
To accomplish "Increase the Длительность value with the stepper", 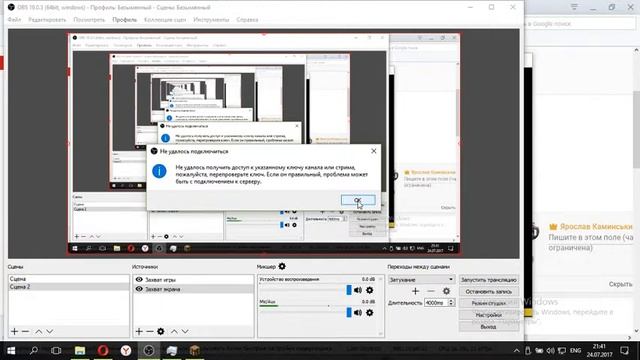I will (451, 301).
